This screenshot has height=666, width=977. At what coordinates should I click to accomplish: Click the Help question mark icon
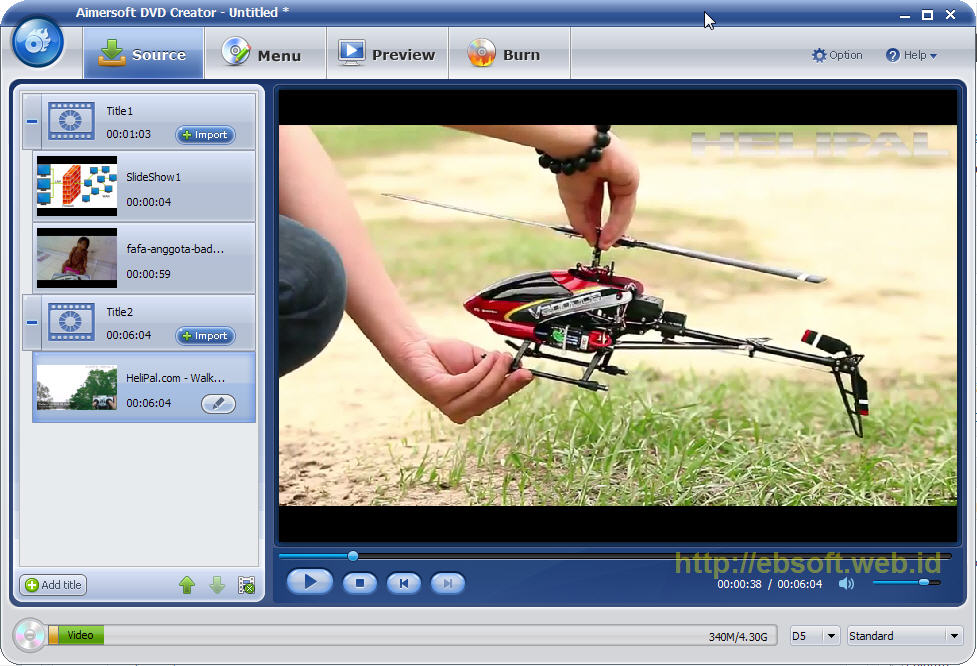click(892, 55)
